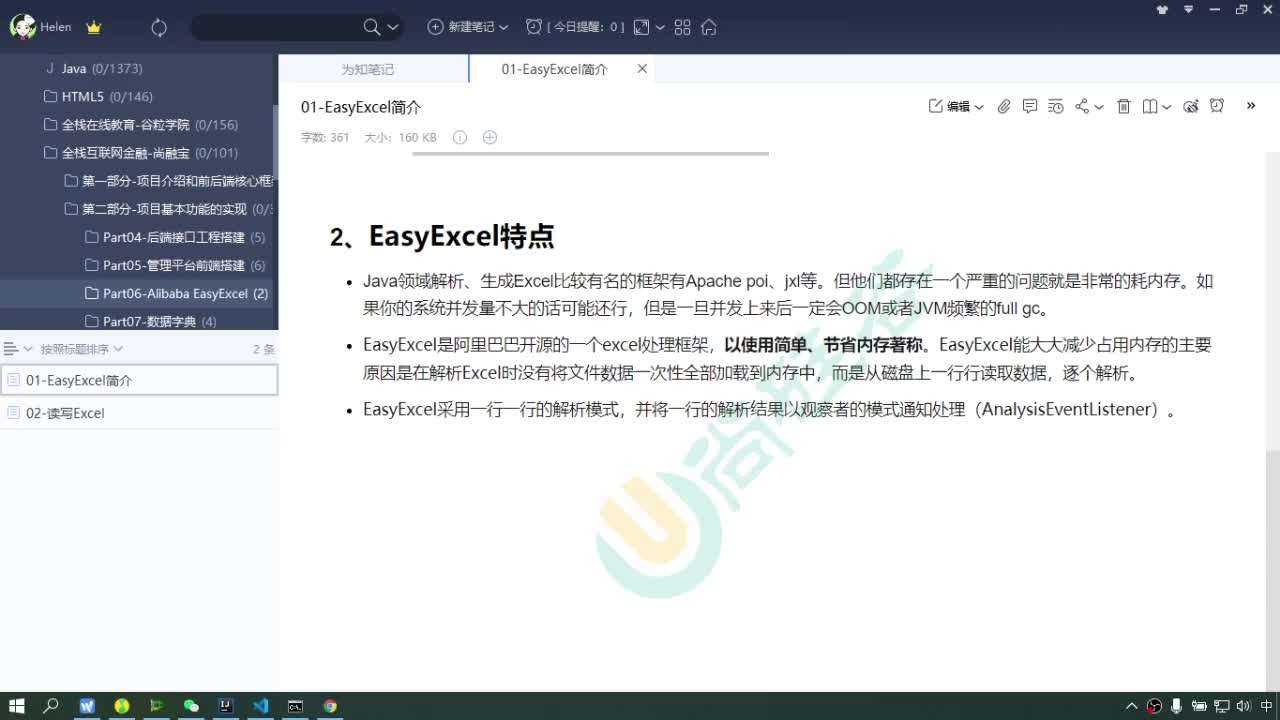1280x720 pixels.
Task: Click the 2、EasyExcel特点 heading
Action: point(442,236)
